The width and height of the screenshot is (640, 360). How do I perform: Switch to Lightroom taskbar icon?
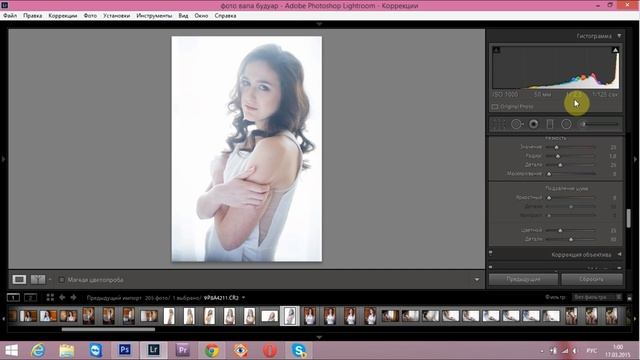pos(153,350)
